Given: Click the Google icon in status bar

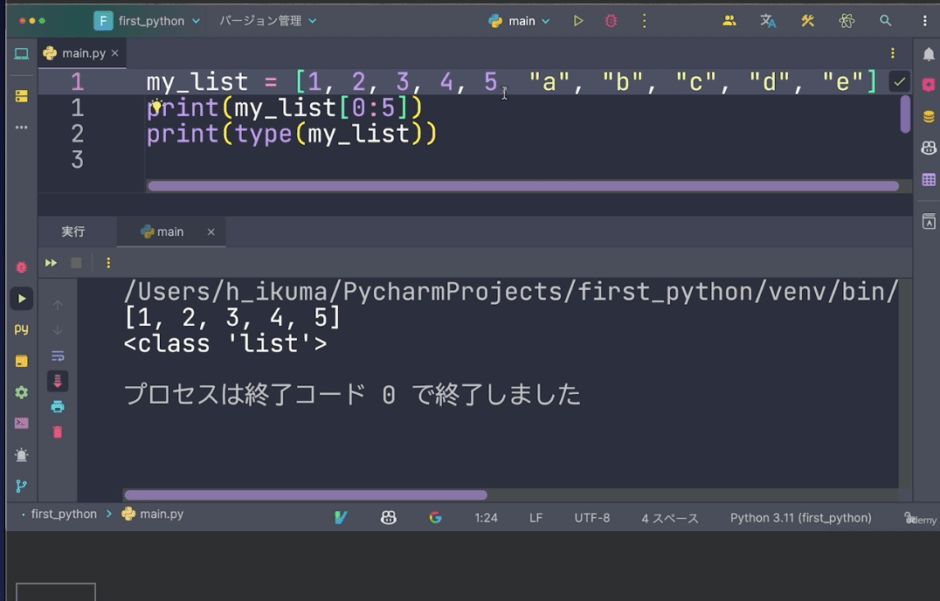Looking at the screenshot, I should pos(435,518).
